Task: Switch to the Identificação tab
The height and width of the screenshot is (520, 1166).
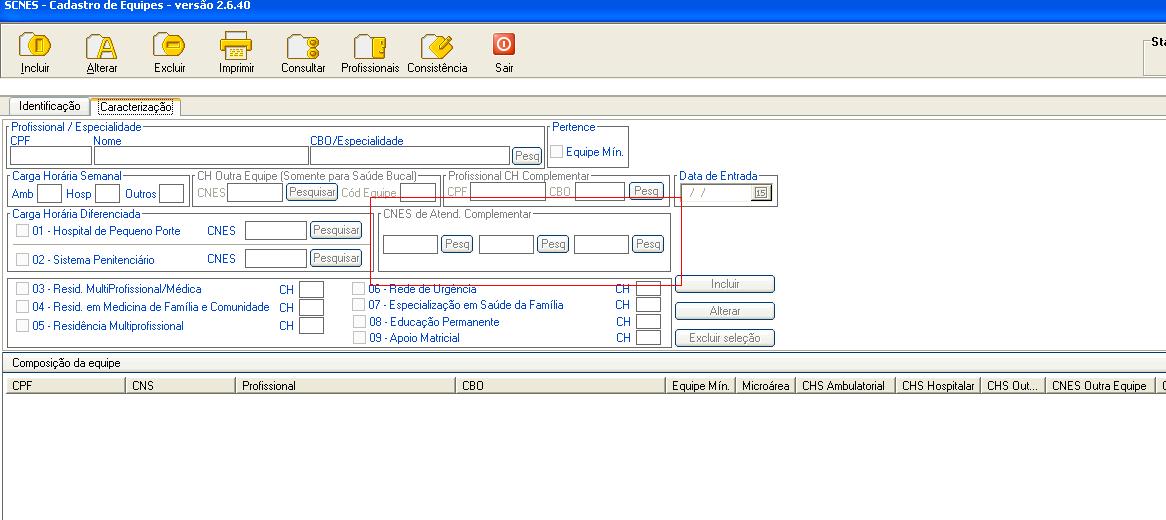Action: (x=49, y=106)
